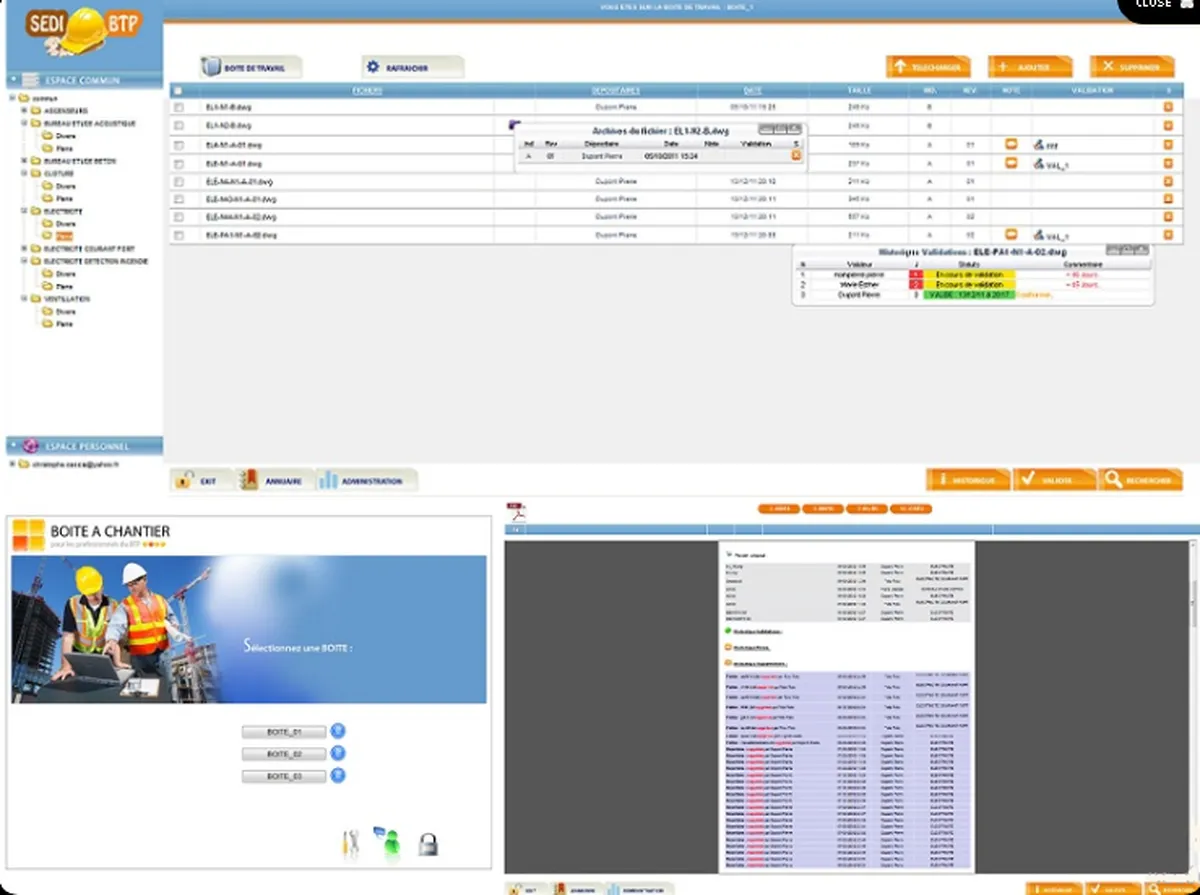The height and width of the screenshot is (895, 1200).
Task: Select the BOITE_01 button
Action: (284, 732)
